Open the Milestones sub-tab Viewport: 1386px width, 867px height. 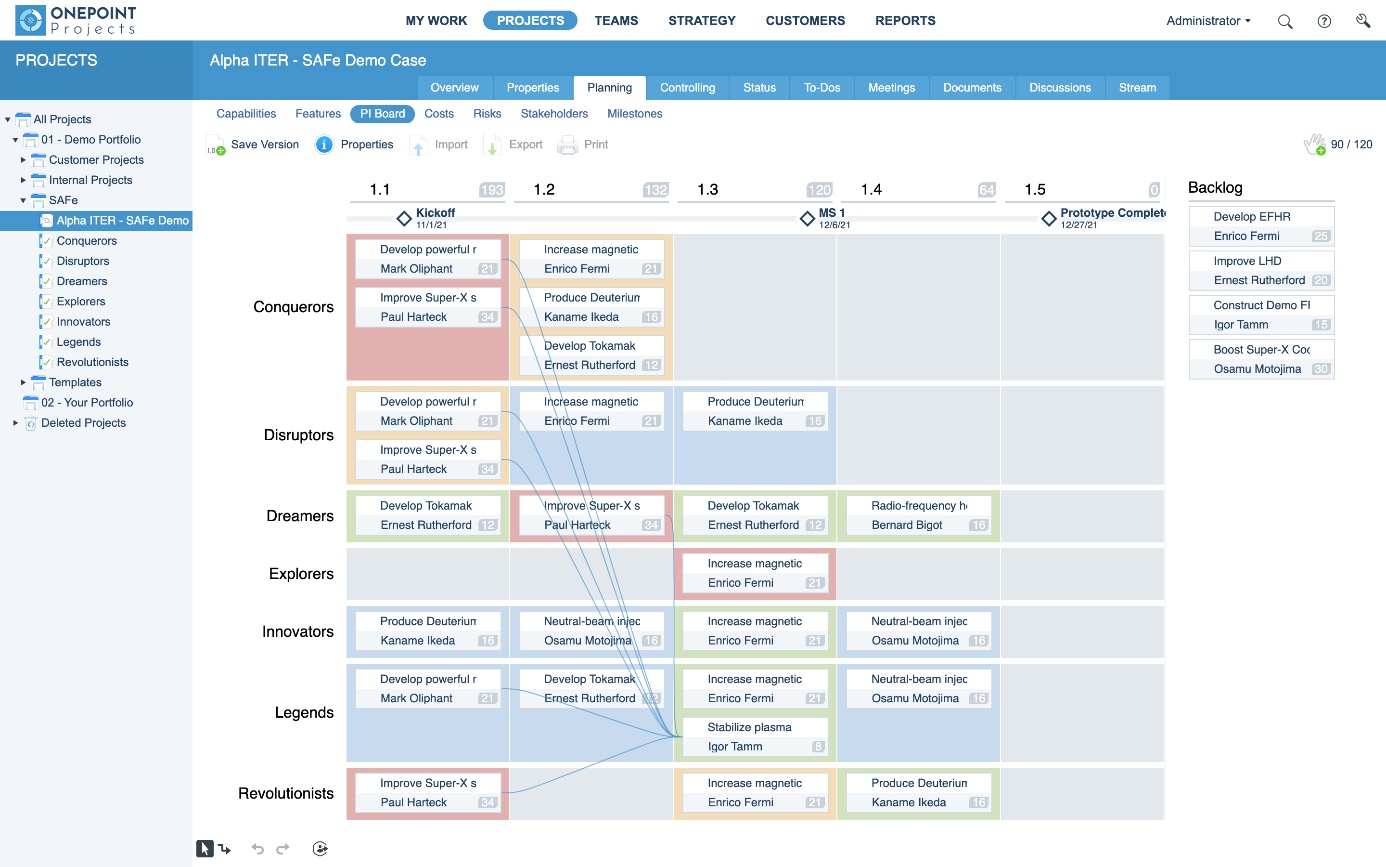[635, 114]
